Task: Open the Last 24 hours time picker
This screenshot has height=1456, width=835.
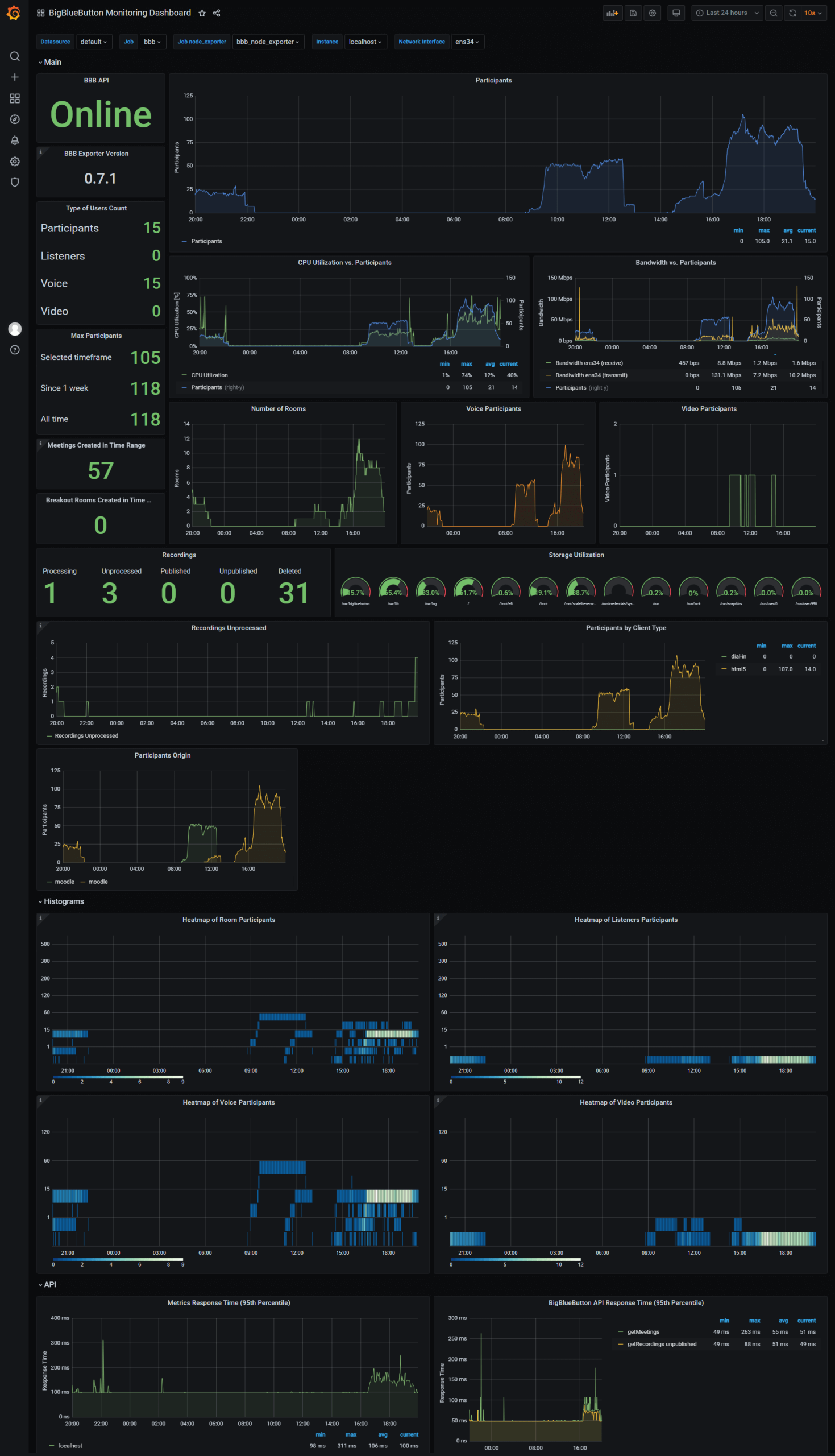Action: (726, 13)
